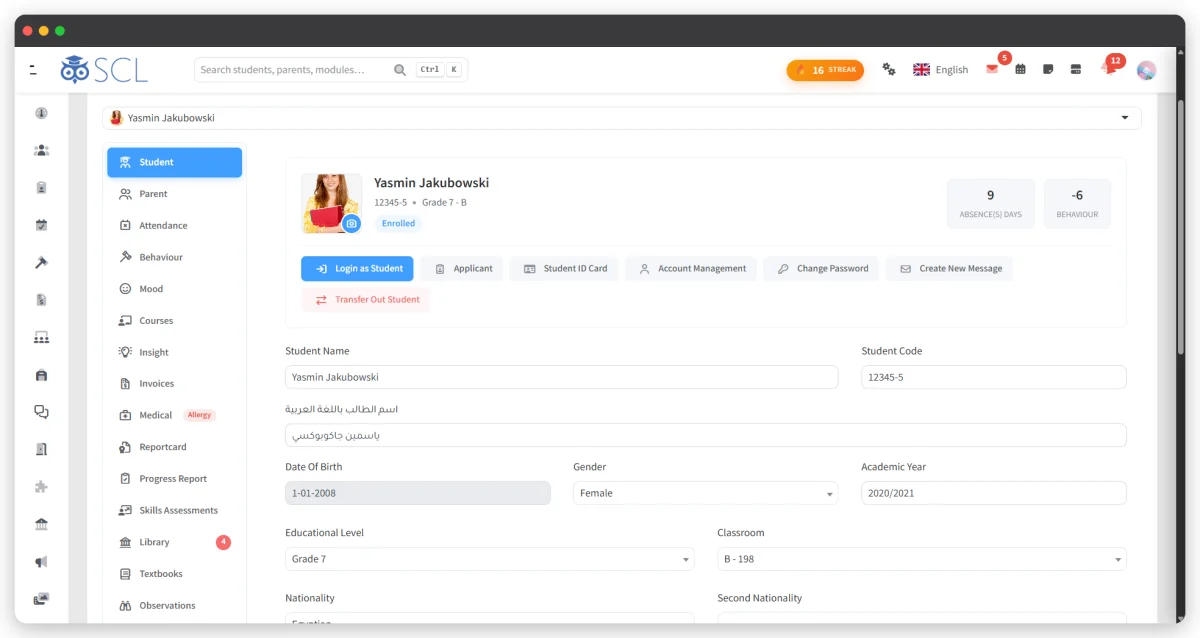This screenshot has width=1200, height=638.
Task: Open the Observations tab
Action: (x=174, y=605)
